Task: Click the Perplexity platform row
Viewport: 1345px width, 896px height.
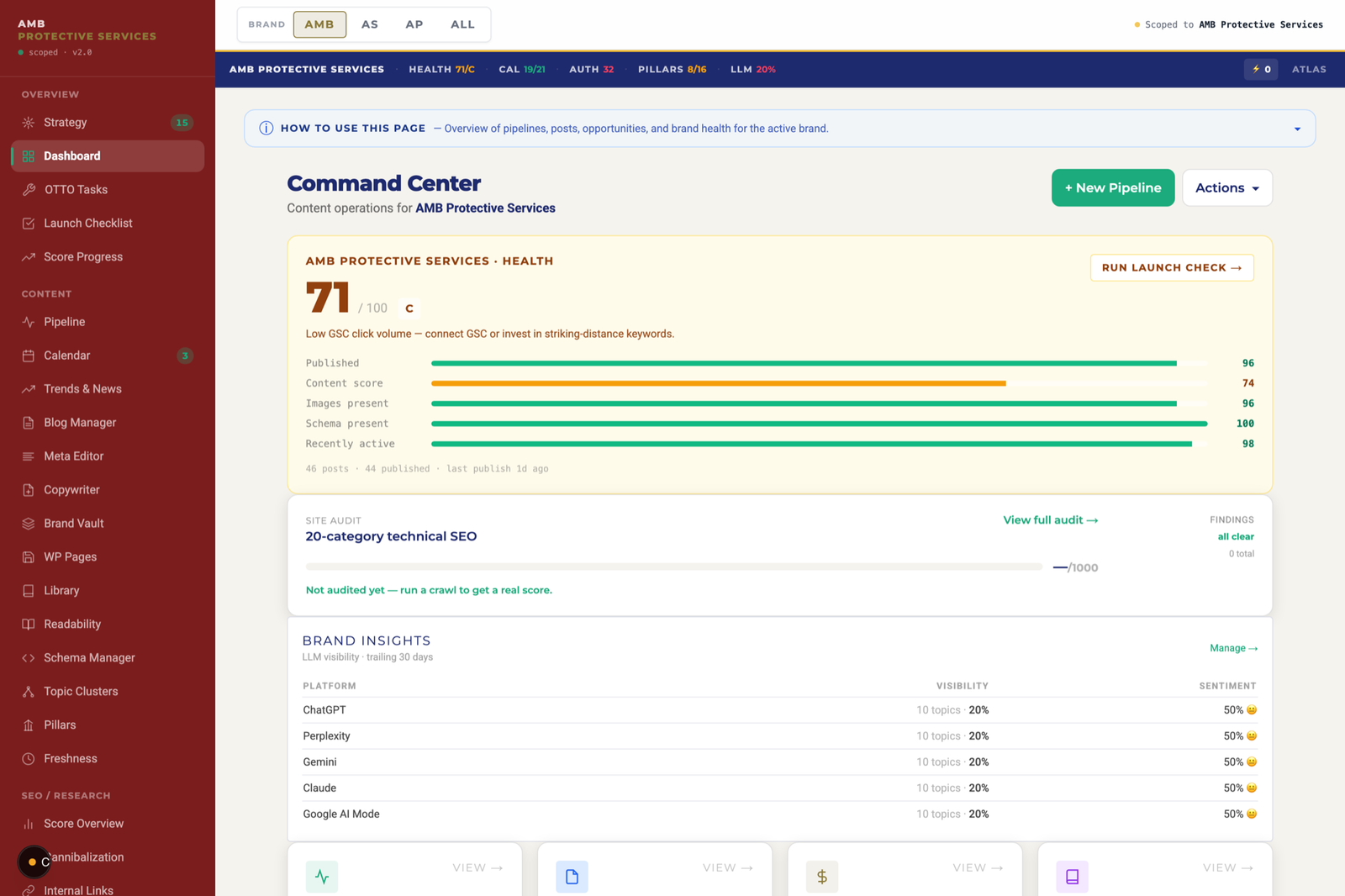Action: click(779, 736)
